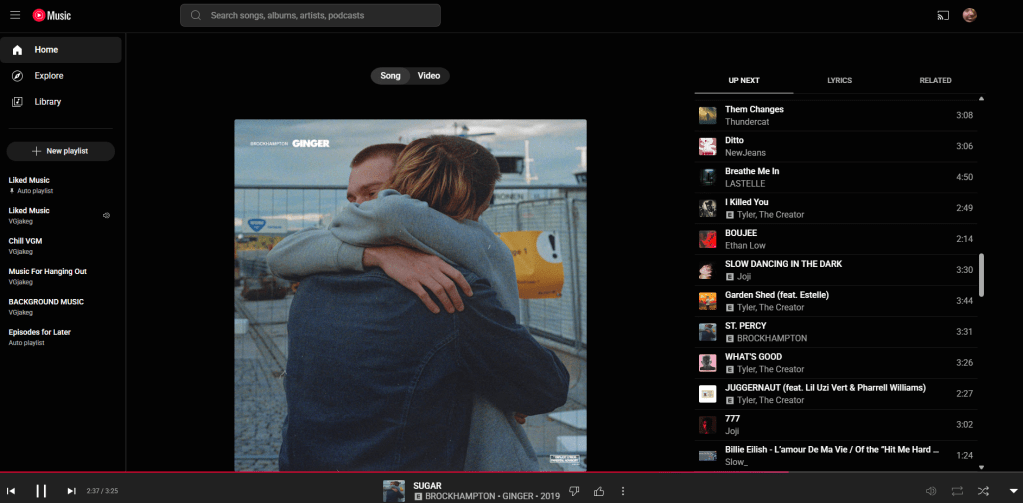Open the Chill VGM playlist
1023x503 pixels.
[x=26, y=241]
